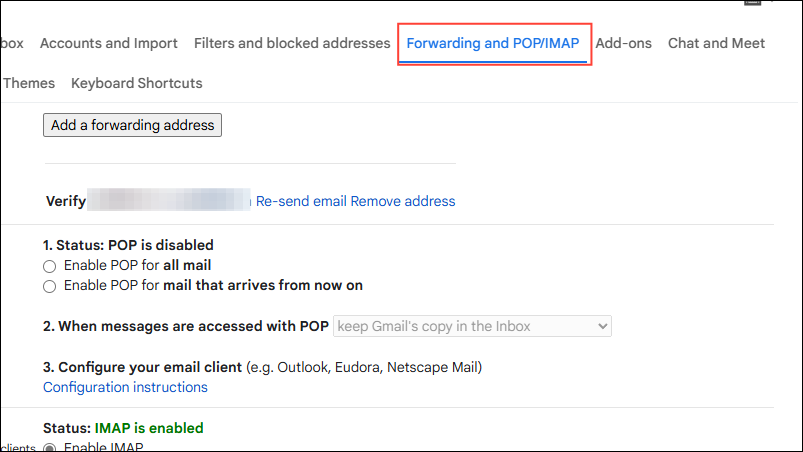Screen dimensions: 803x452
Task: Enable POP for all mail
Action: pyautogui.click(x=50, y=266)
